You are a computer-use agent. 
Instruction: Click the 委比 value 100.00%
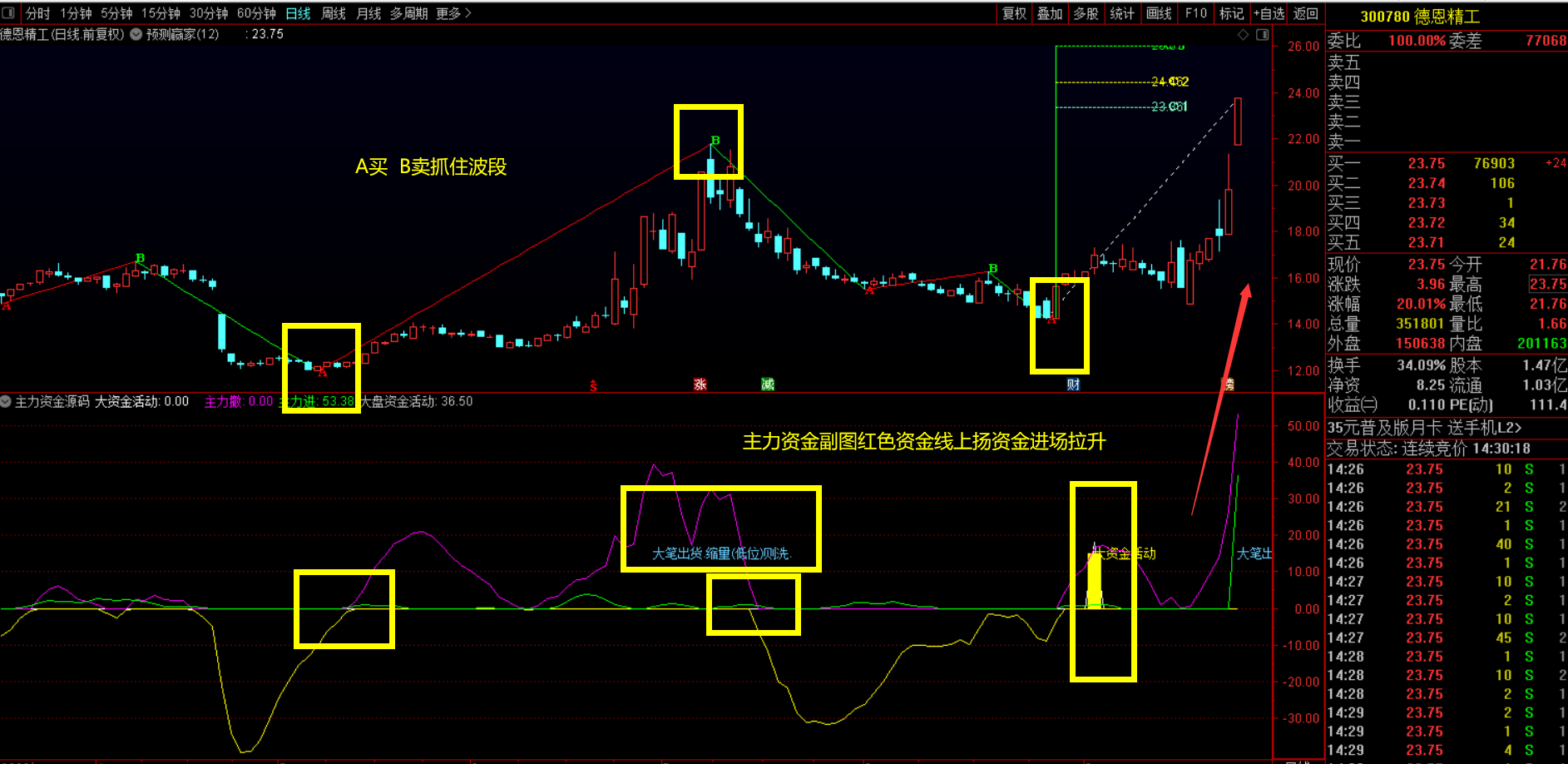click(x=1417, y=40)
